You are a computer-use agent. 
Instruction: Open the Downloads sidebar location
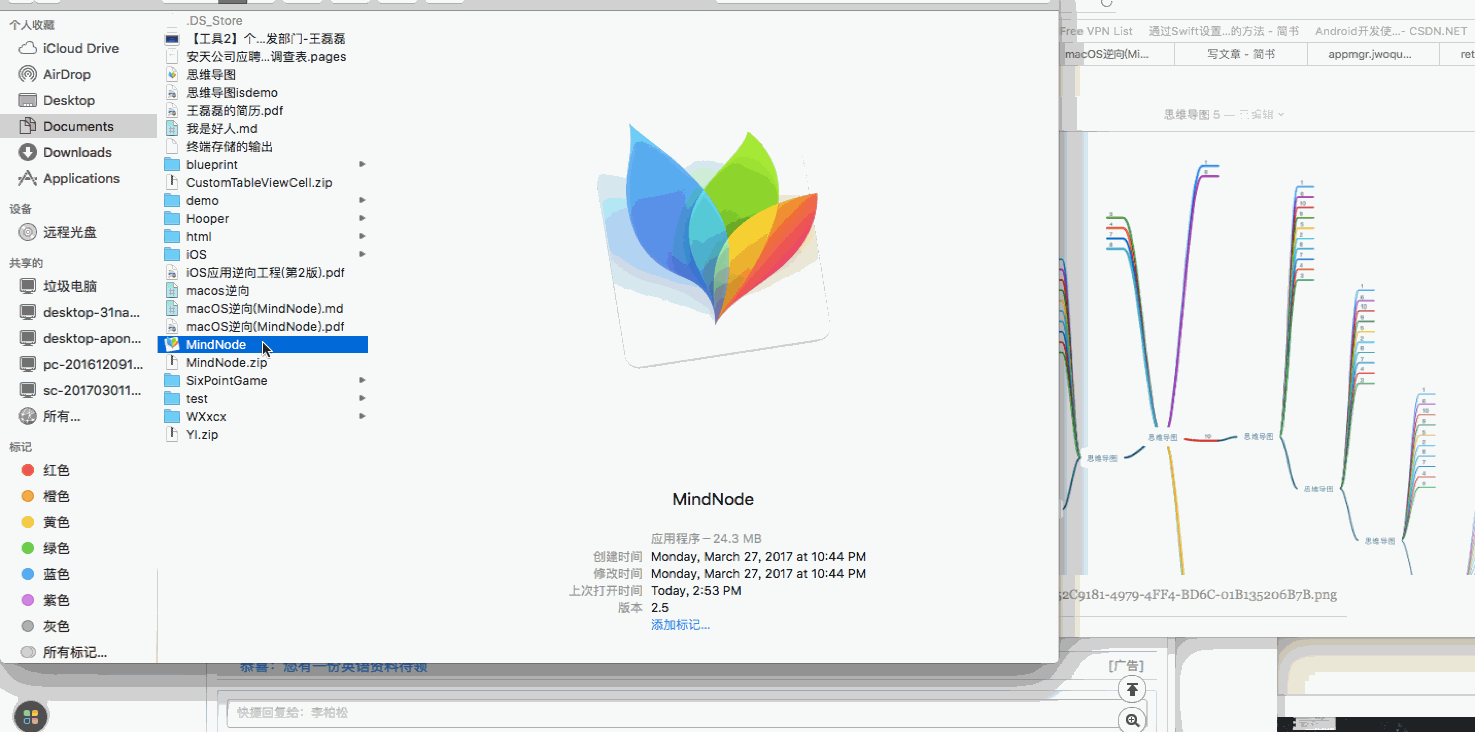click(76, 152)
